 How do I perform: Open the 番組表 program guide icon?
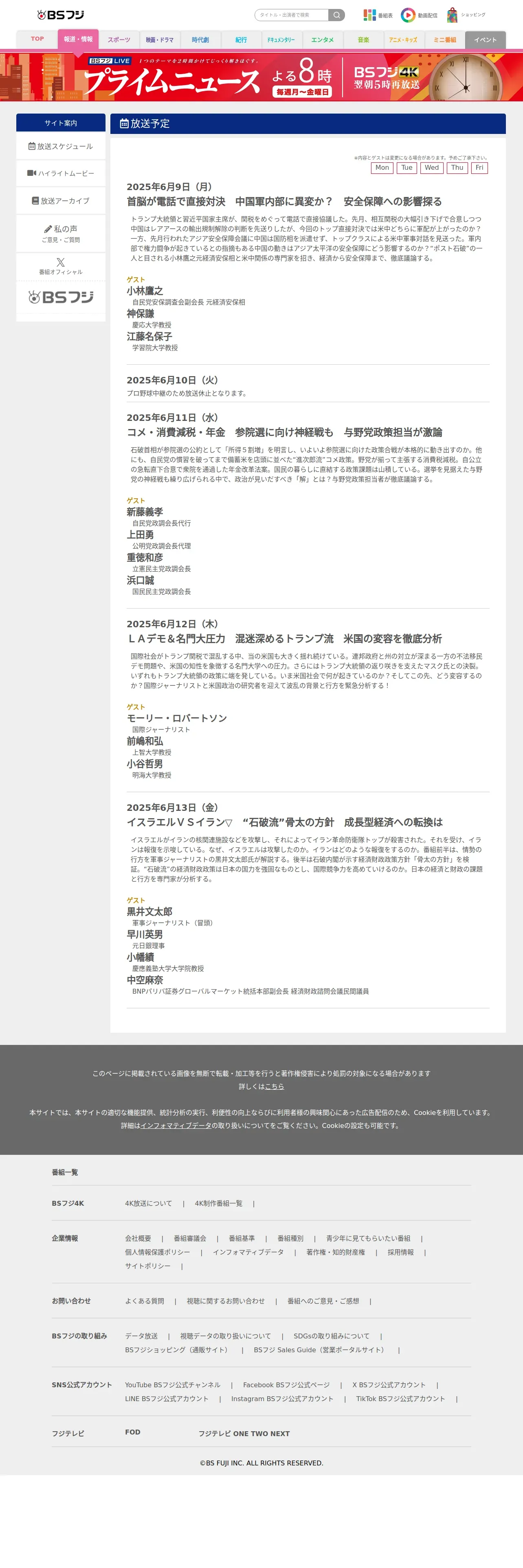[x=378, y=15]
